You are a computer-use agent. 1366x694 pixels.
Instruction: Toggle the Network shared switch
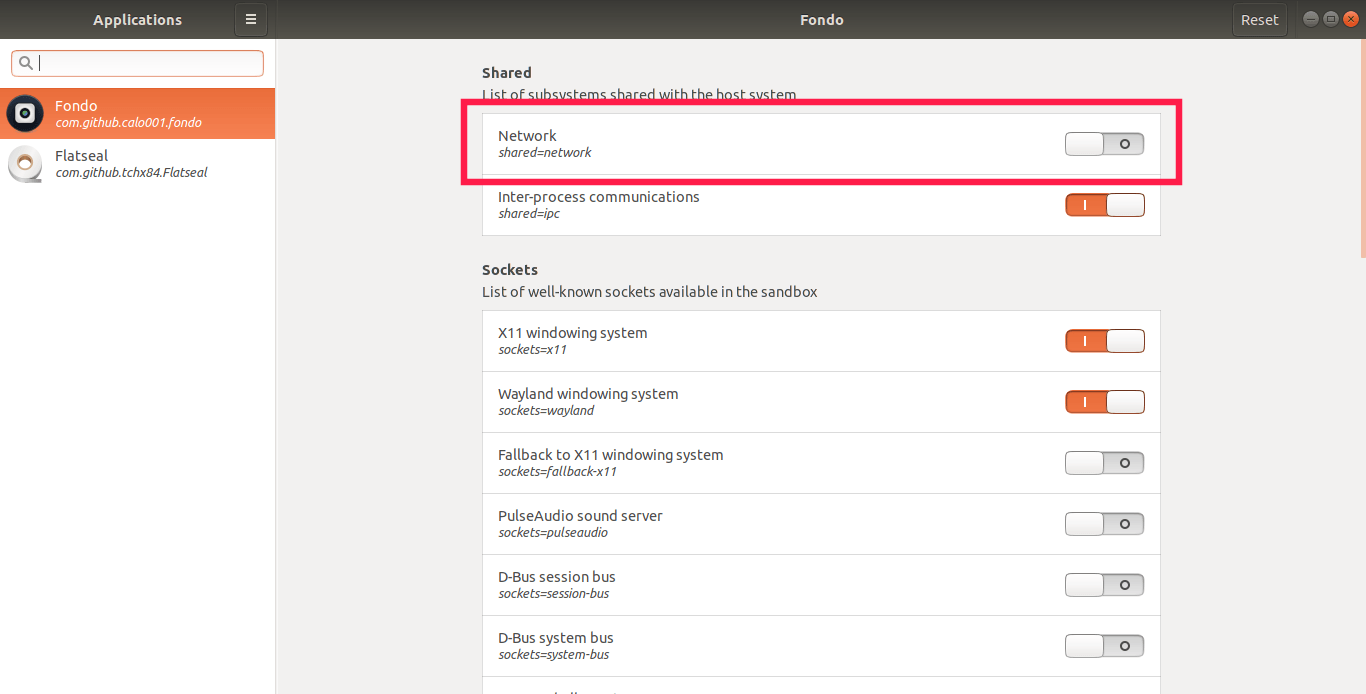1104,144
